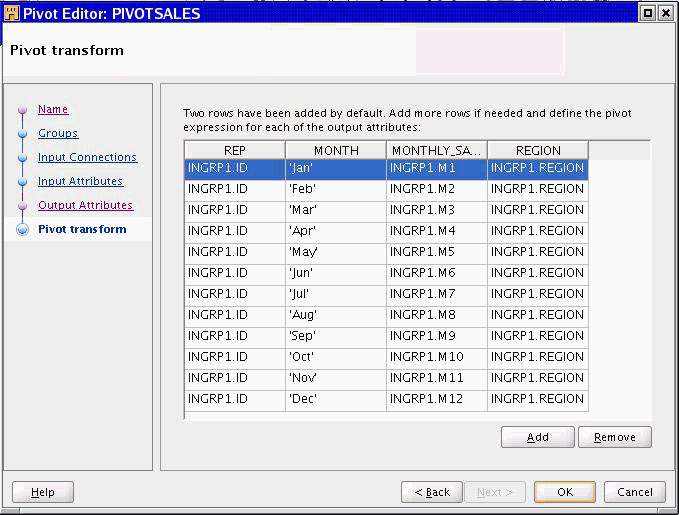This screenshot has height=515, width=679.
Task: Maximize the Pivot Editor window
Action: coord(648,13)
